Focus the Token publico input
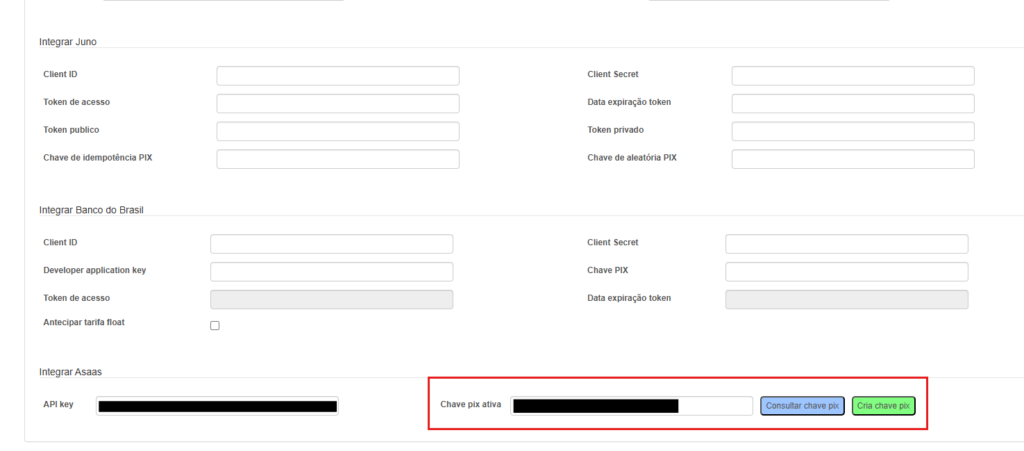The image size is (1024, 451). pyautogui.click(x=337, y=131)
